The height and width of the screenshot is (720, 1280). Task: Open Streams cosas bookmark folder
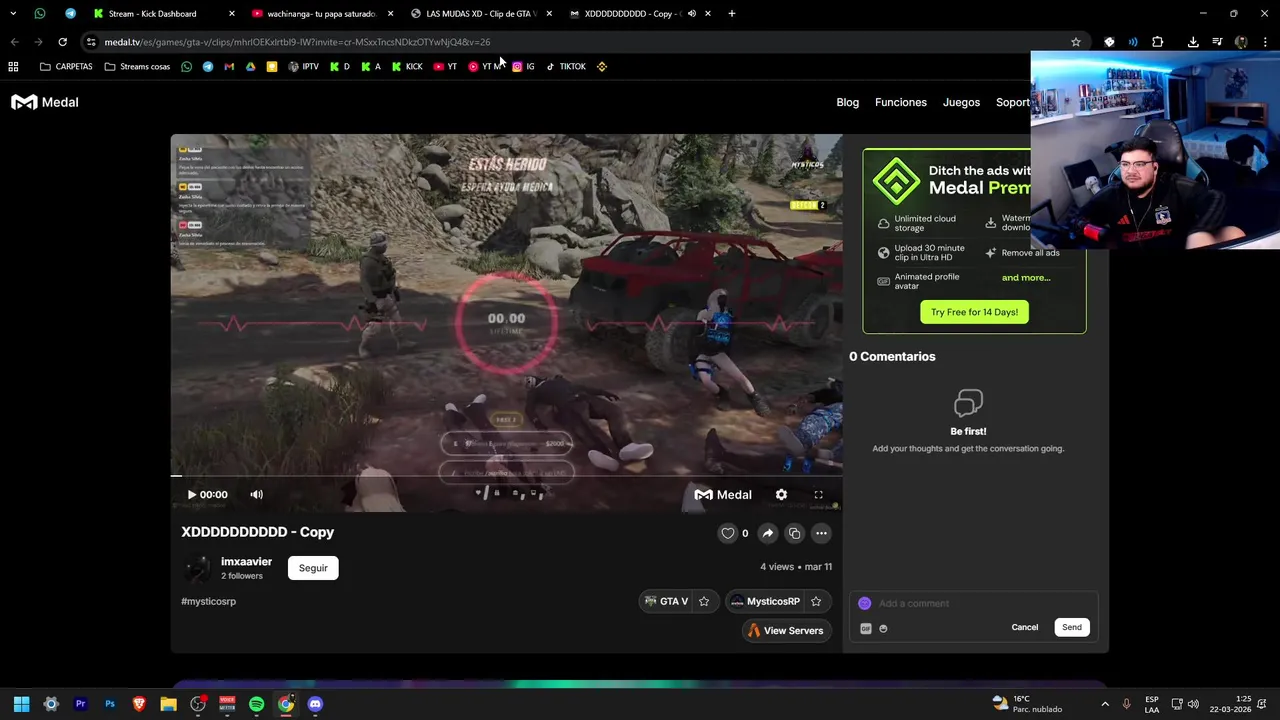tap(138, 67)
